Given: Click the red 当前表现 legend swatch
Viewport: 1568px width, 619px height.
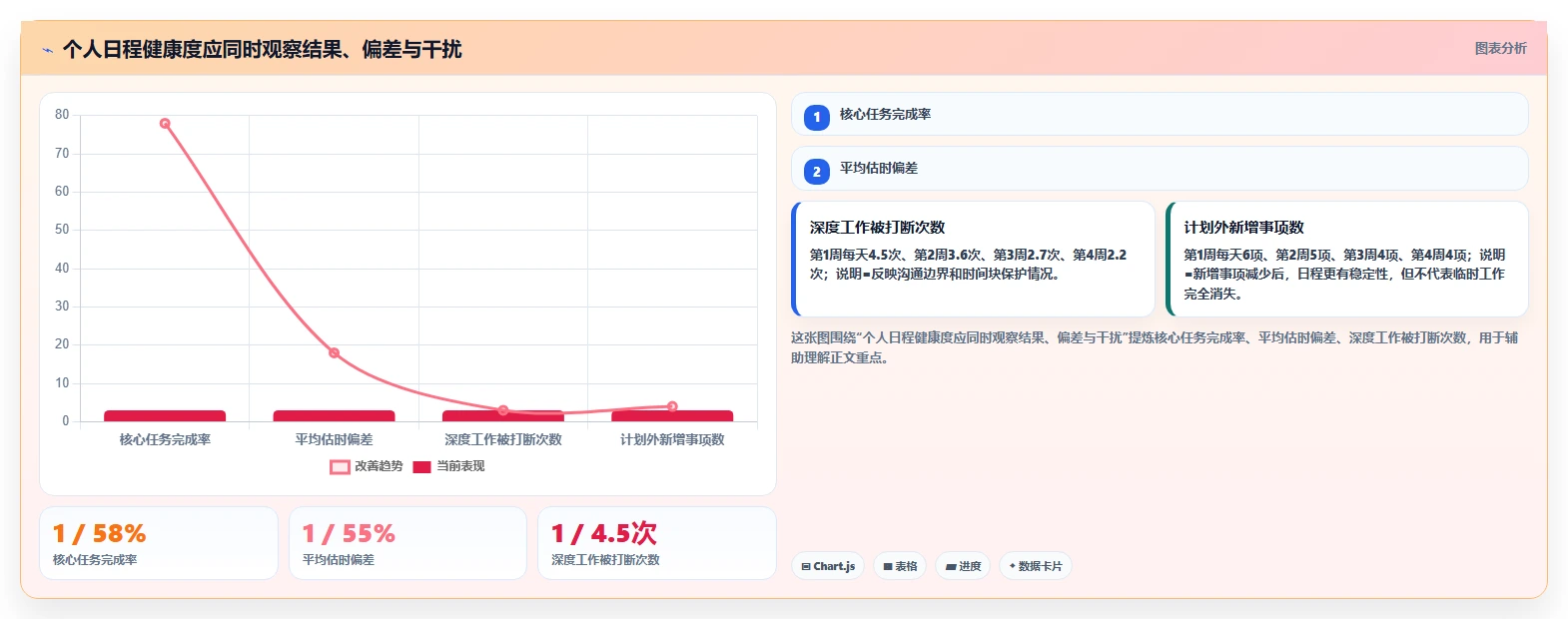Looking at the screenshot, I should click(421, 466).
